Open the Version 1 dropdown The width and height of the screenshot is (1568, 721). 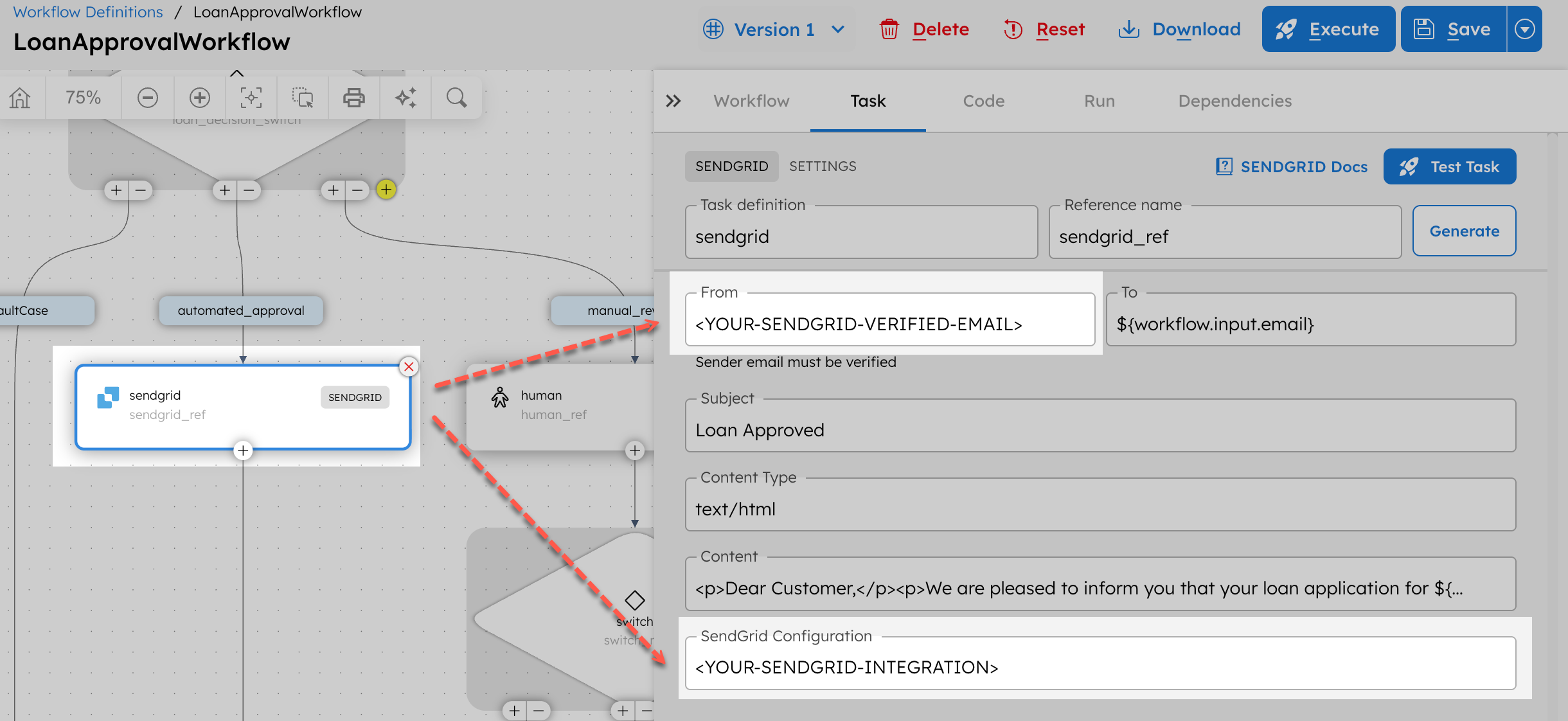point(774,30)
